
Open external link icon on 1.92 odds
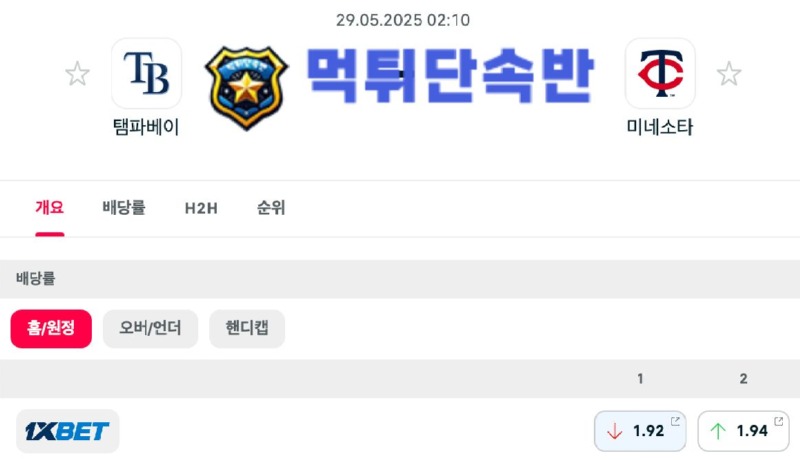pos(675,421)
